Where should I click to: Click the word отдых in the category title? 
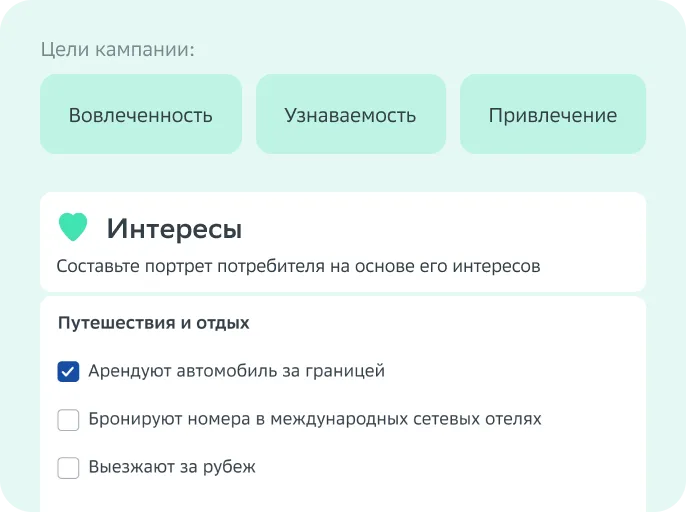[x=223, y=323]
